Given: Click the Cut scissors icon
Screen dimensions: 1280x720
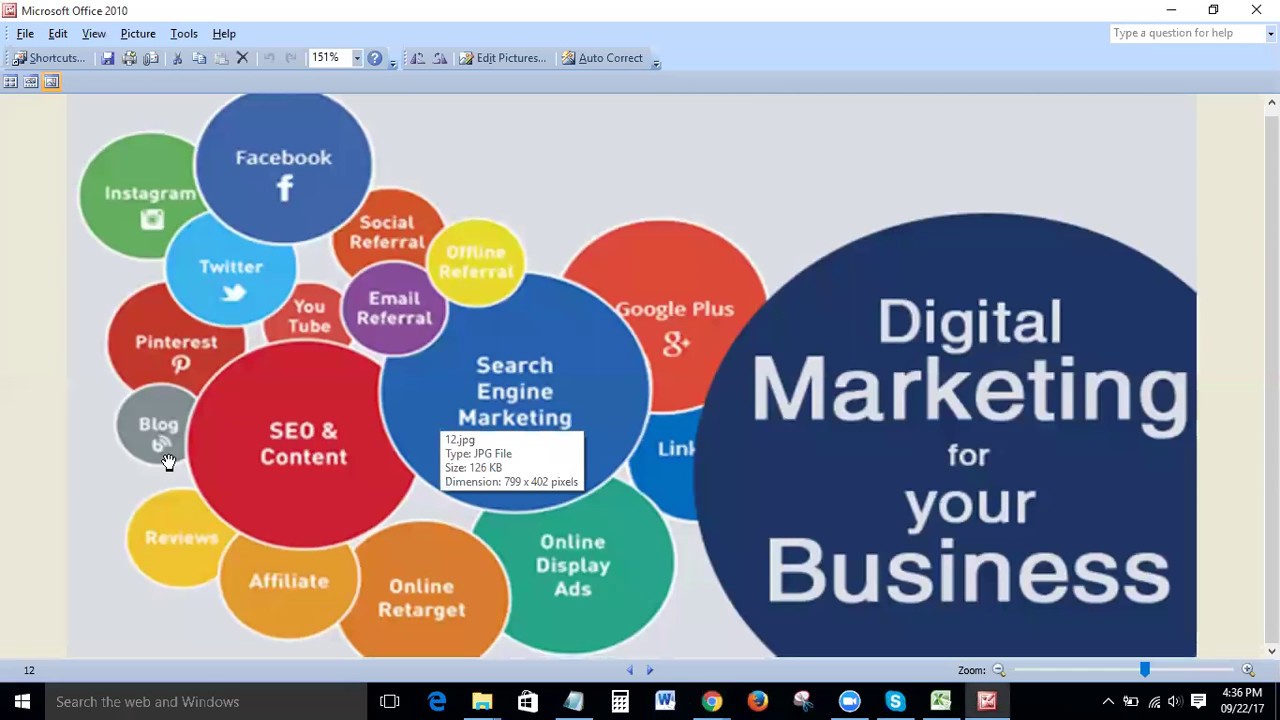Looking at the screenshot, I should pos(177,58).
